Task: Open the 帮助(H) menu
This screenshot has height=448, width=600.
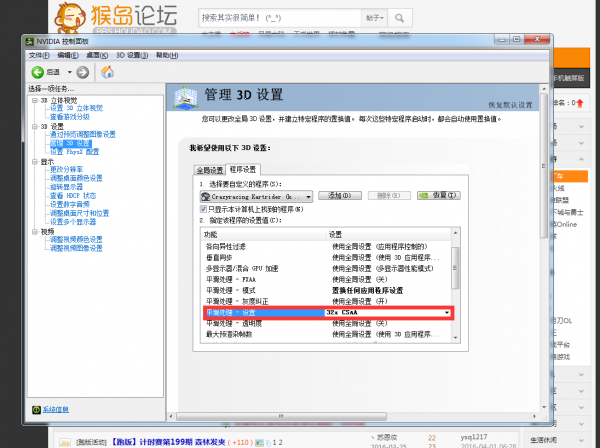Action: tap(167, 55)
